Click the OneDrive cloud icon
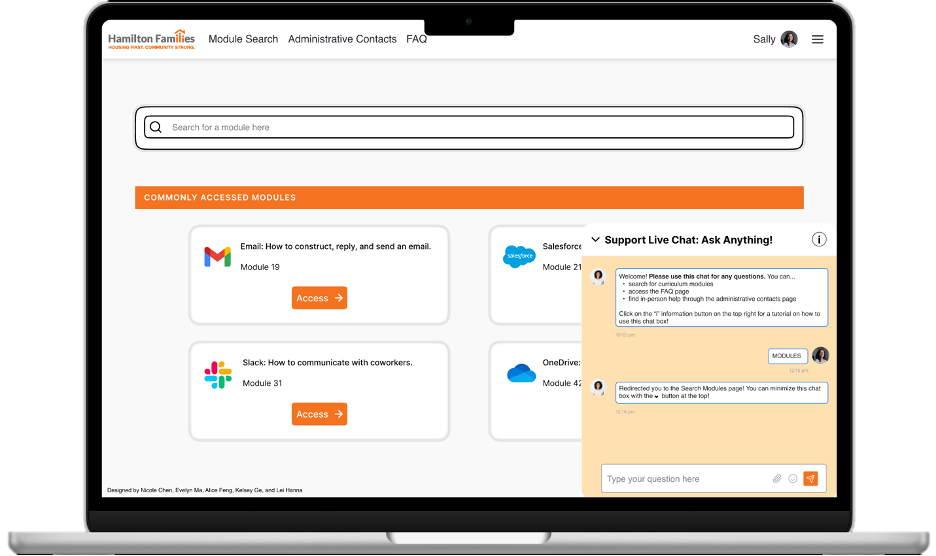The height and width of the screenshot is (556, 936). click(x=521, y=373)
